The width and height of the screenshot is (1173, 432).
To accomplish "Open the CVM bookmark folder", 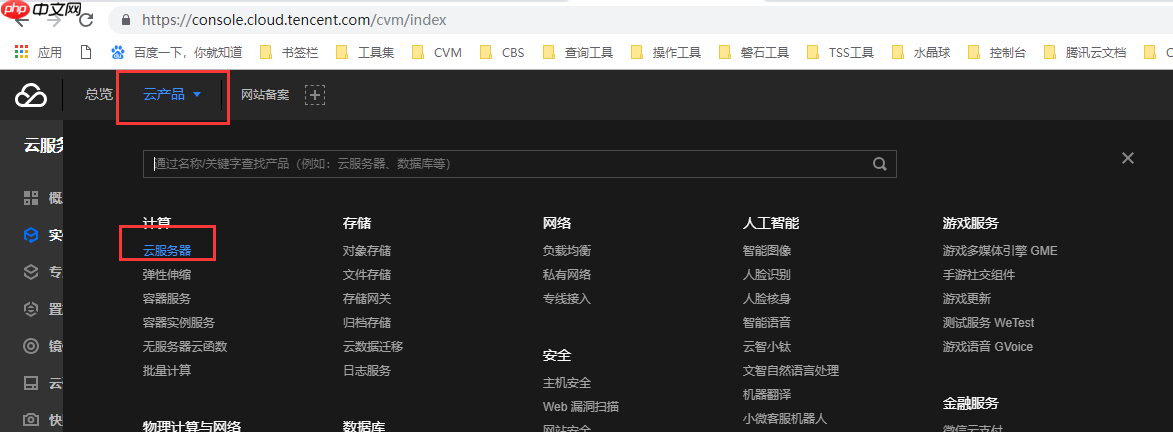I will 437,52.
